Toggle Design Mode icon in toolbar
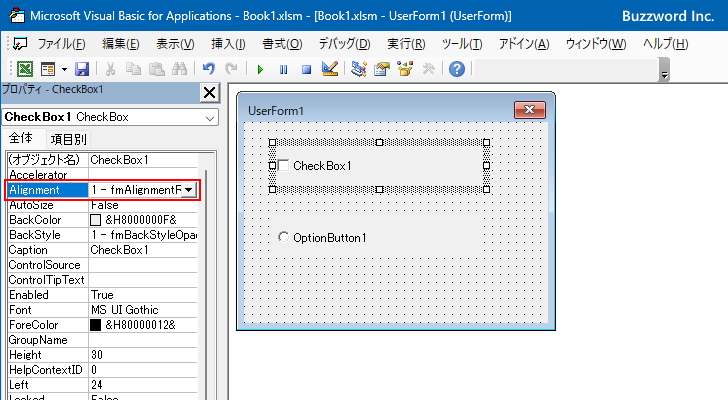The width and height of the screenshot is (728, 400). [330, 69]
